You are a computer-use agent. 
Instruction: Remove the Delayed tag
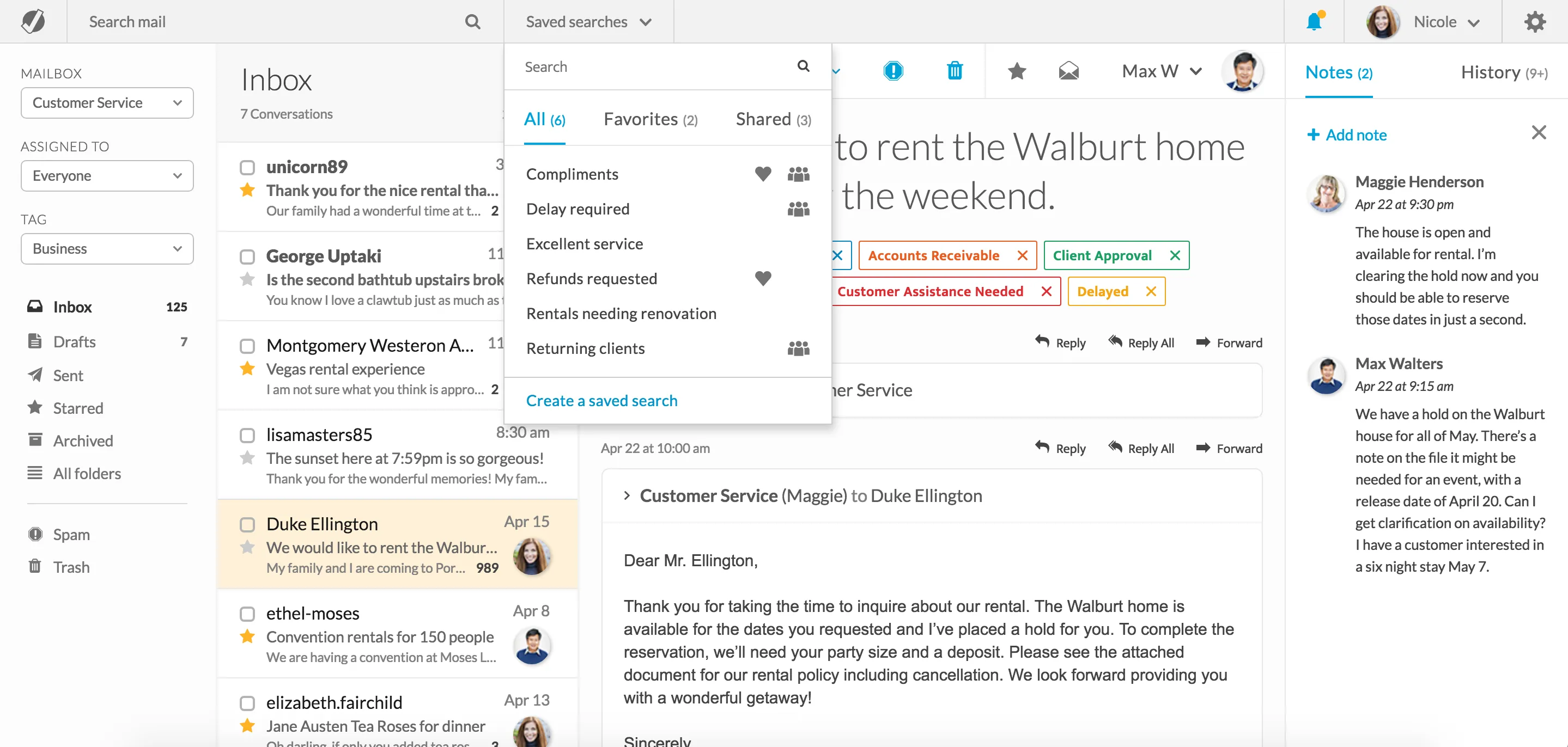1151,291
